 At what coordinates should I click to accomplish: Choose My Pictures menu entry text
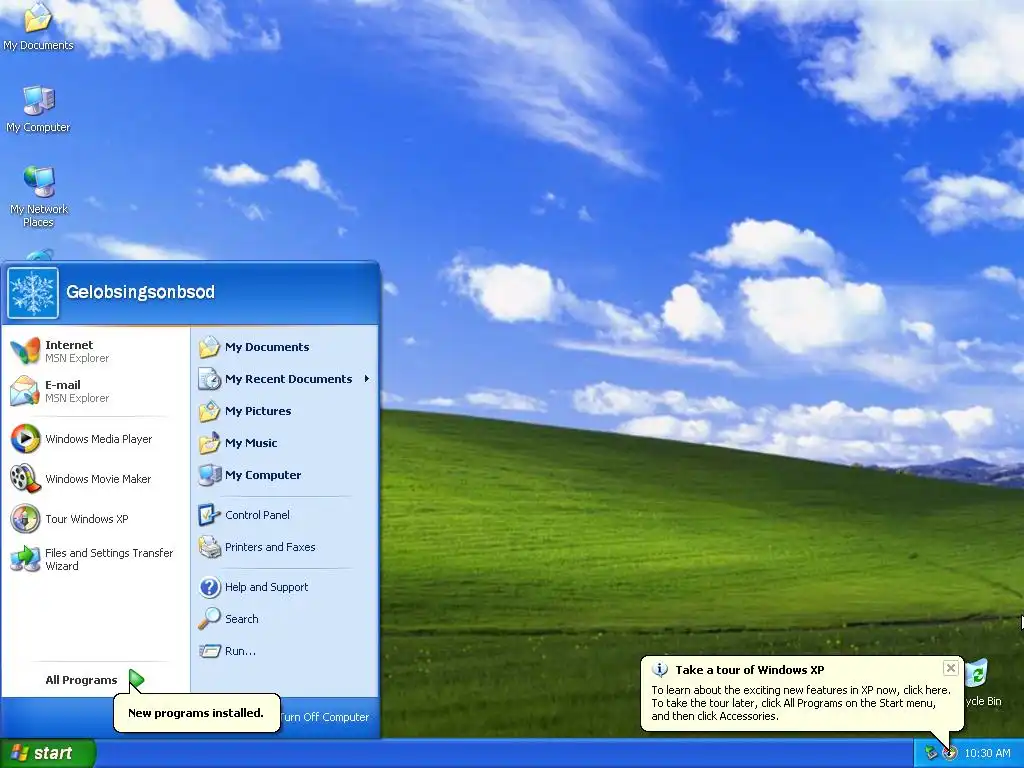[258, 411]
